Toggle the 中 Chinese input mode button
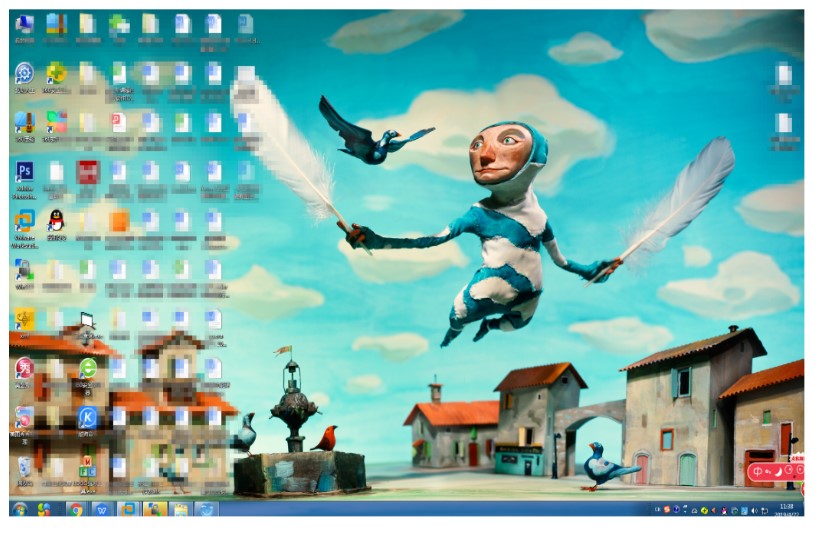Screen dimensions: 822x533 point(758,471)
